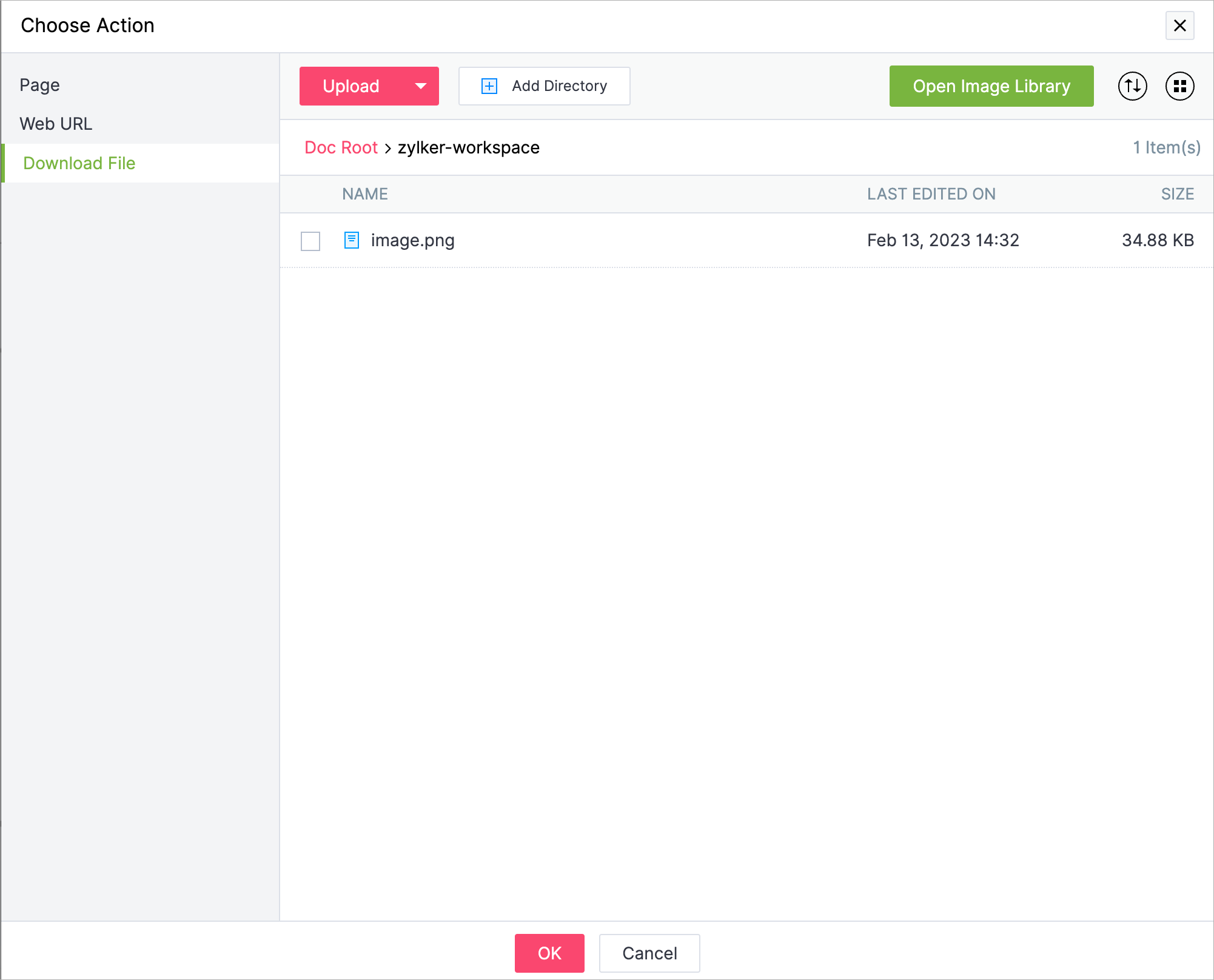Select the Web URL action option
This screenshot has height=980, width=1214.
click(56, 124)
